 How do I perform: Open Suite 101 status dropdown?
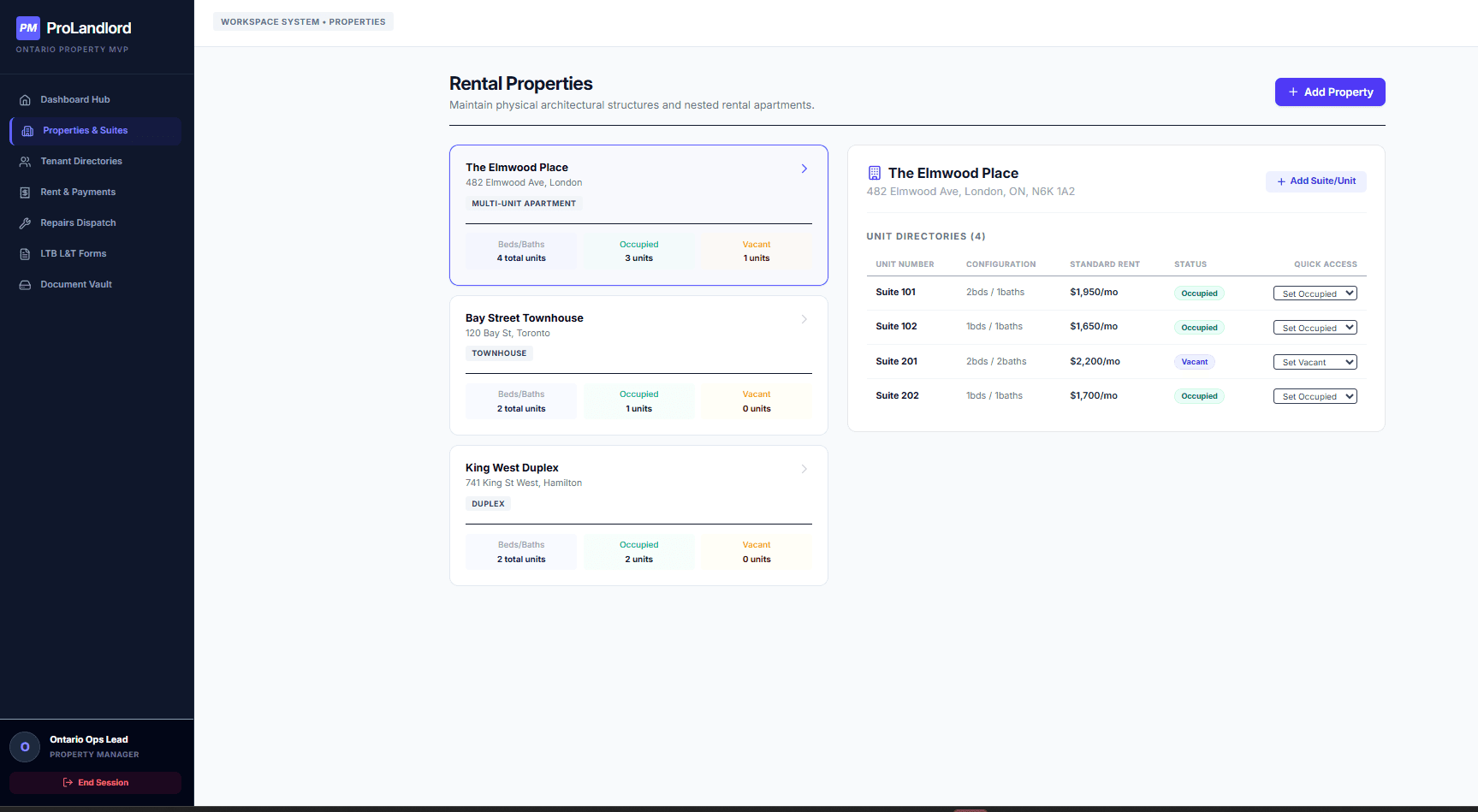point(1315,293)
